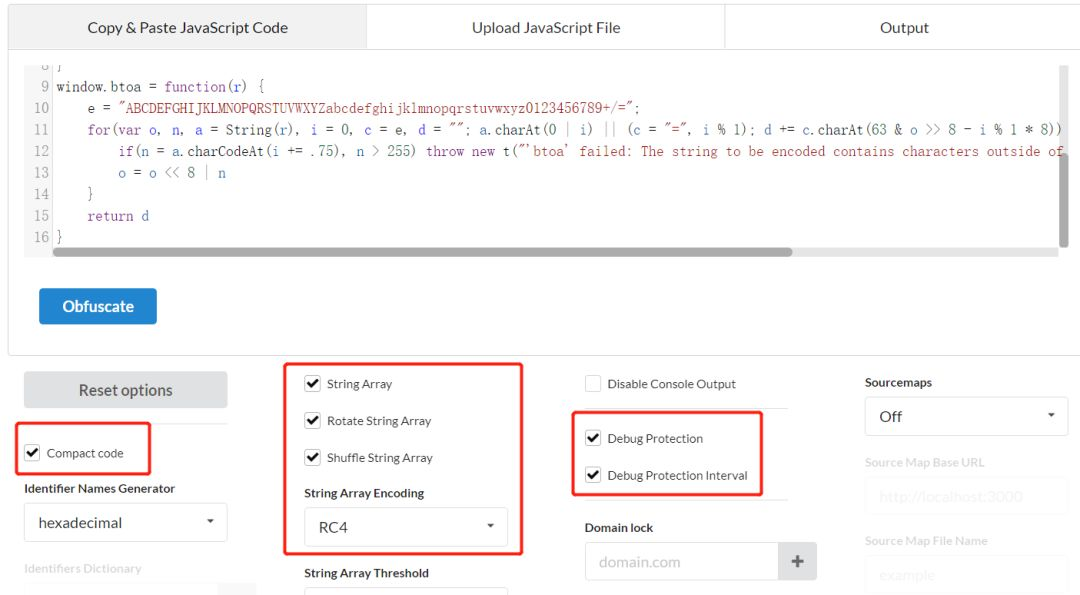Viewport: 1080px width, 595px height.
Task: Switch to Upload JavaScript File tab
Action: coord(546,28)
